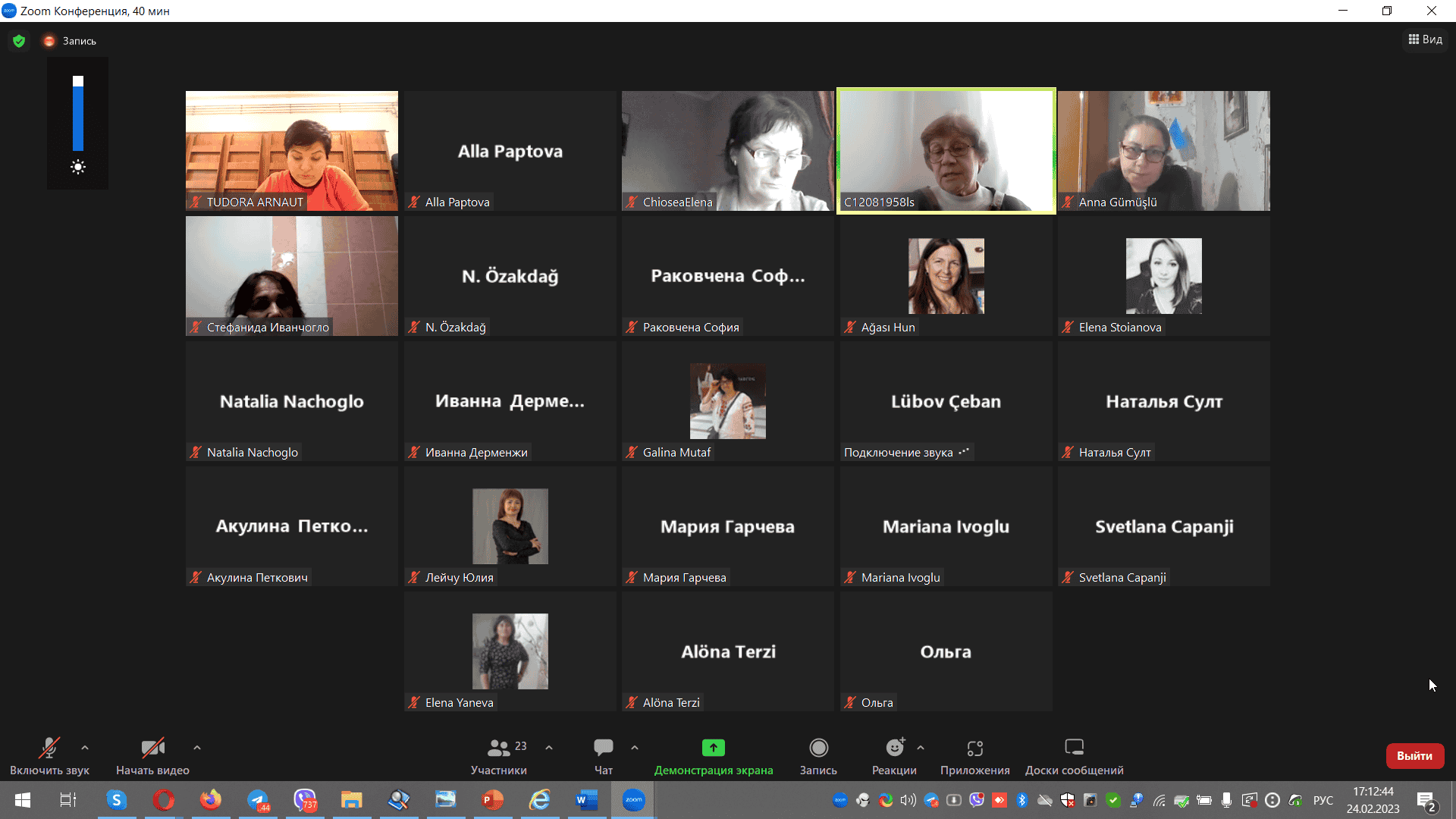Unmute microphone with Включить звук
Screen dimensions: 1456x819
point(49,748)
